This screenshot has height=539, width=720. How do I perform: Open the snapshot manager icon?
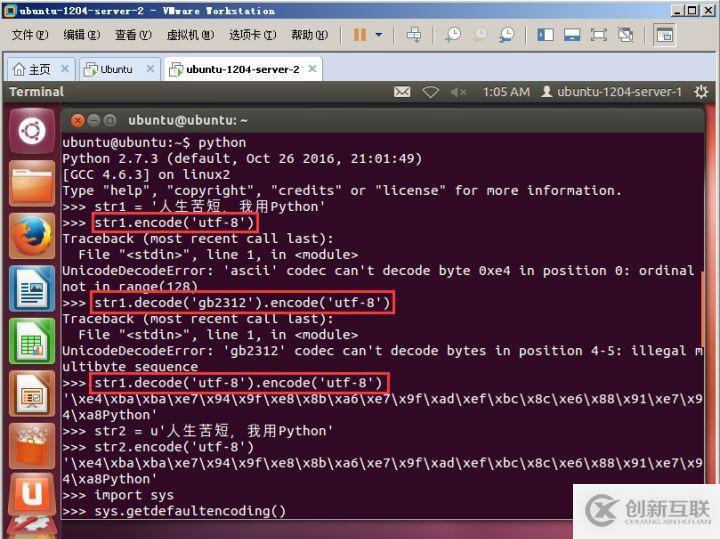tap(507, 35)
